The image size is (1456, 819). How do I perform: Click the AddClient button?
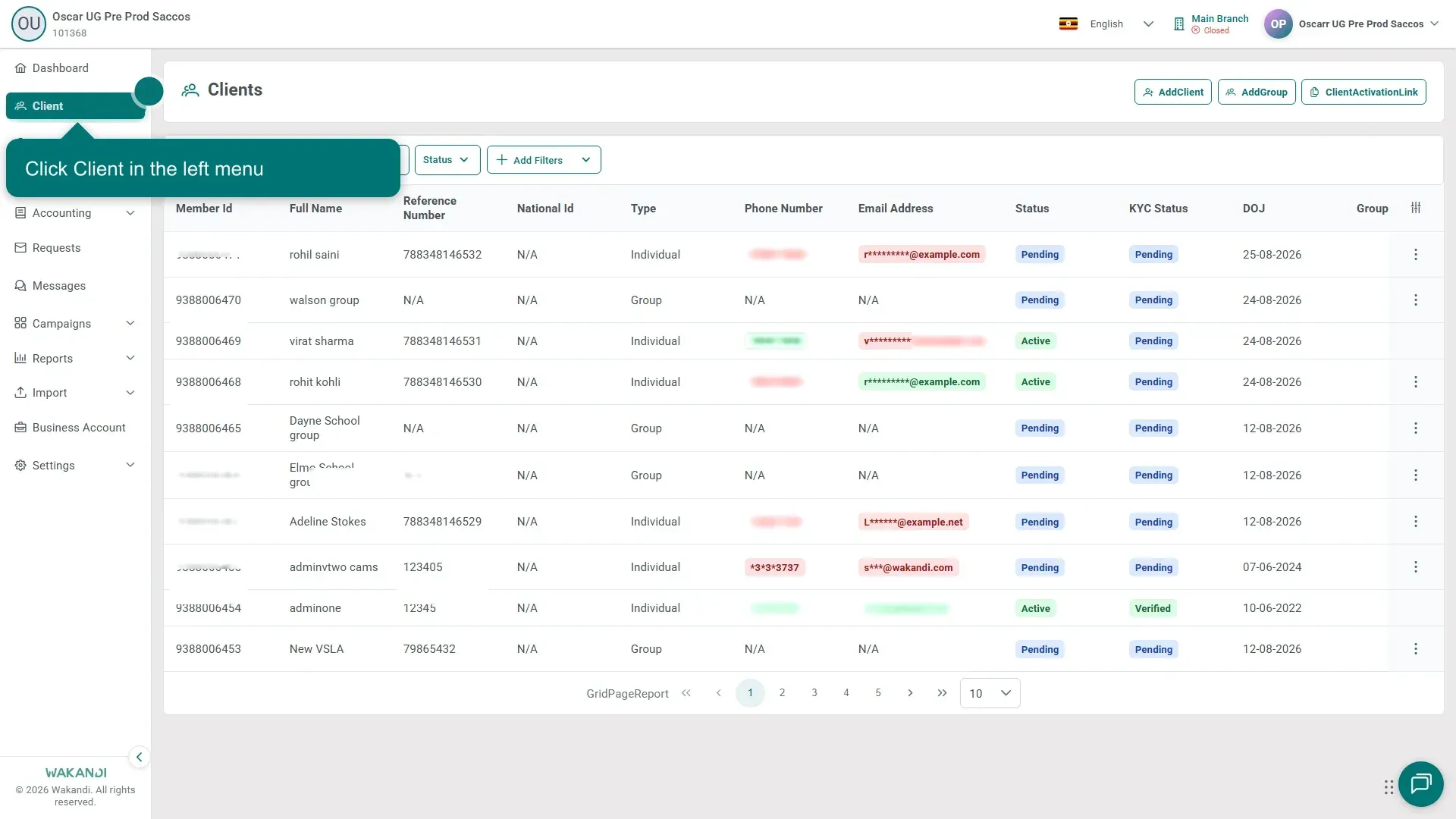point(1172,92)
